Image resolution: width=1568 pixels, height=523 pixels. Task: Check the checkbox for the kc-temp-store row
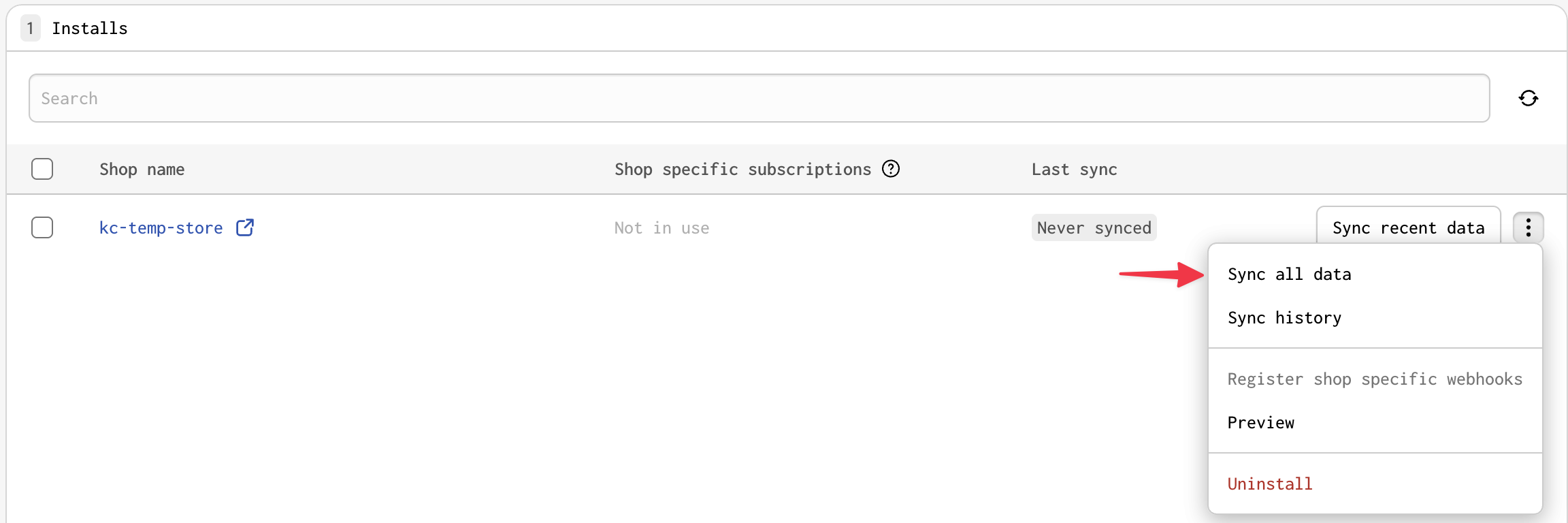point(42,227)
